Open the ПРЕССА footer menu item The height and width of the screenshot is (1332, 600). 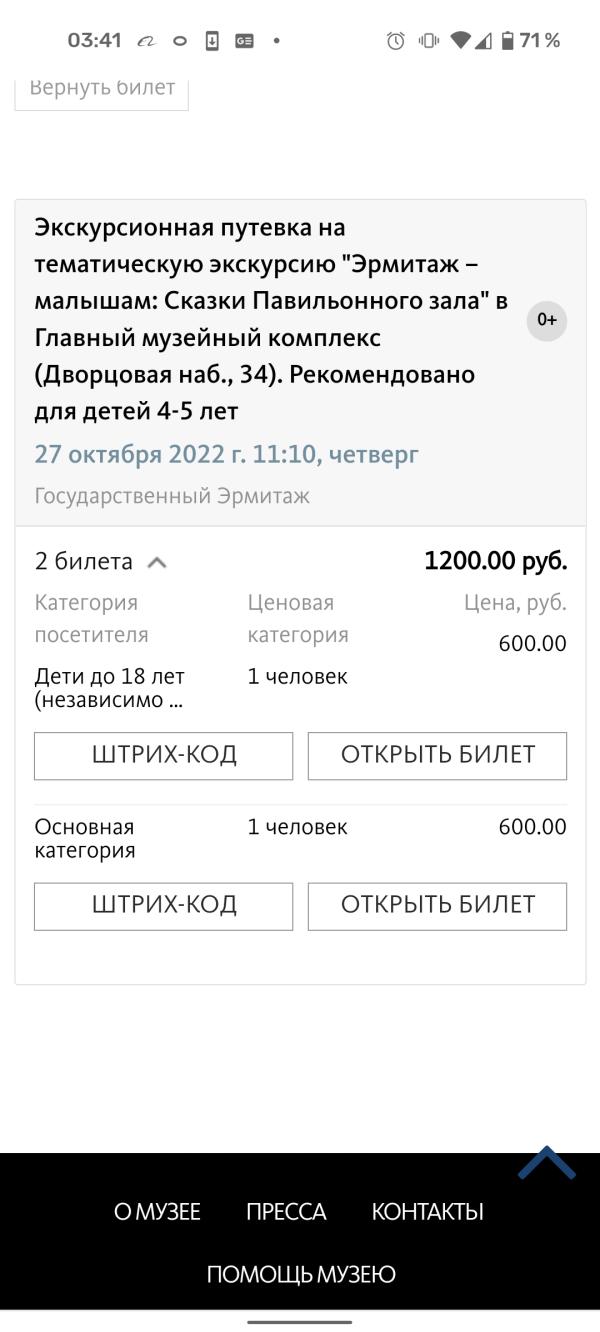pyautogui.click(x=286, y=1212)
